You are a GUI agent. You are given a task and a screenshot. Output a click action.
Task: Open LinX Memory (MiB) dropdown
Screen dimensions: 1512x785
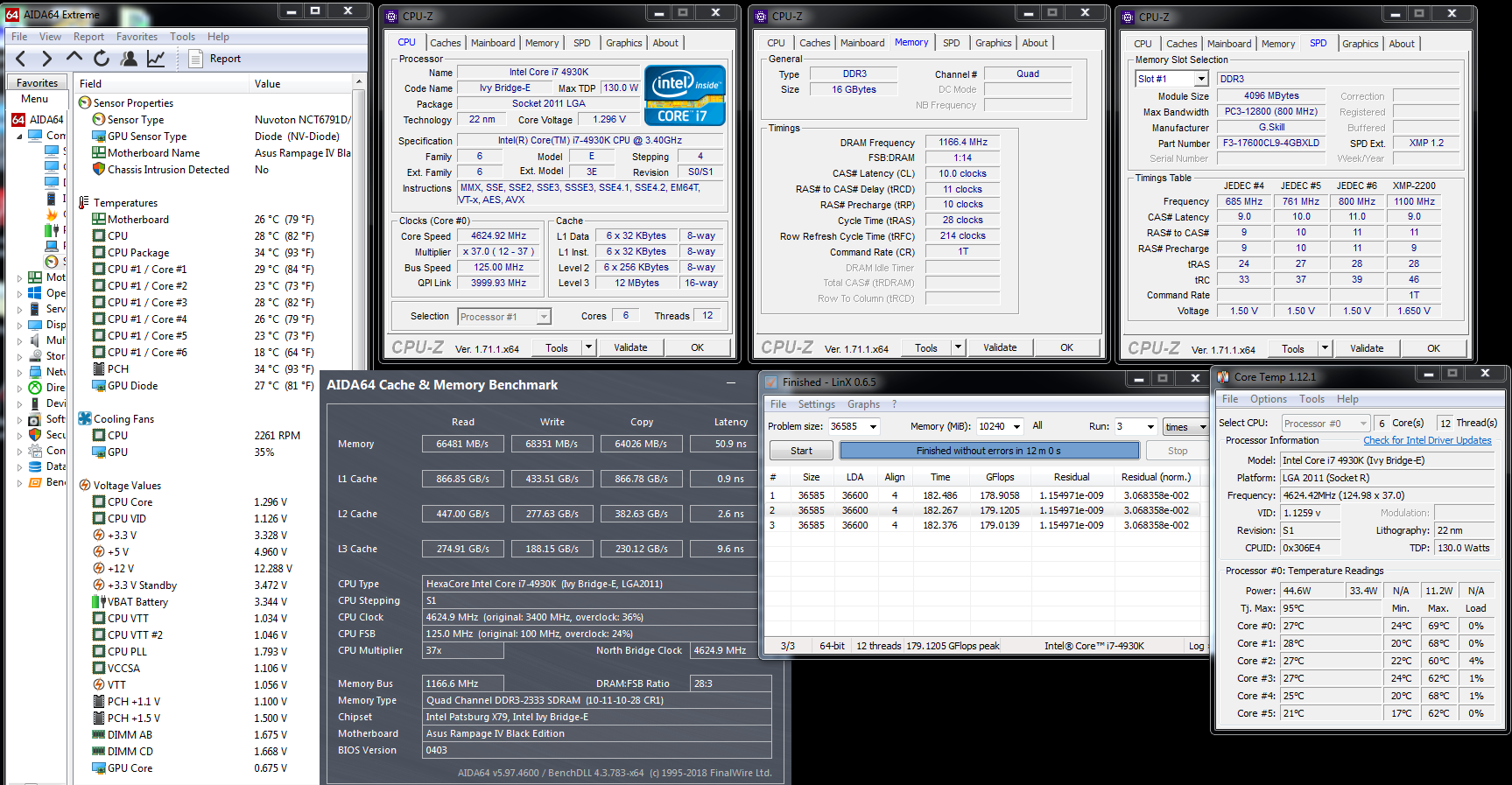pos(1016,427)
